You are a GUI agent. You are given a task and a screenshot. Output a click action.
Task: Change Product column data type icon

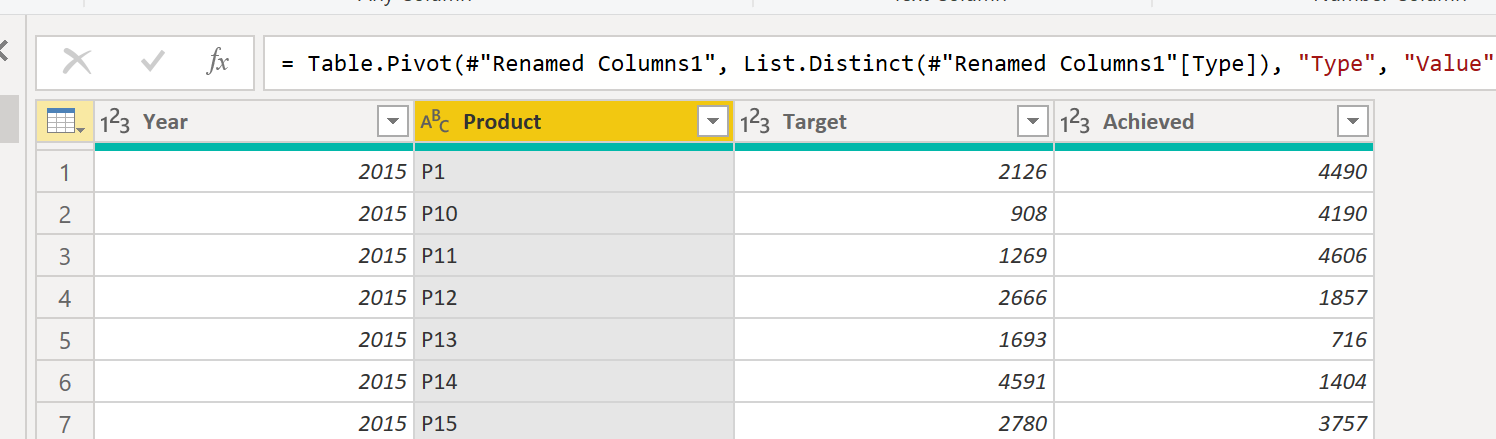[435, 122]
